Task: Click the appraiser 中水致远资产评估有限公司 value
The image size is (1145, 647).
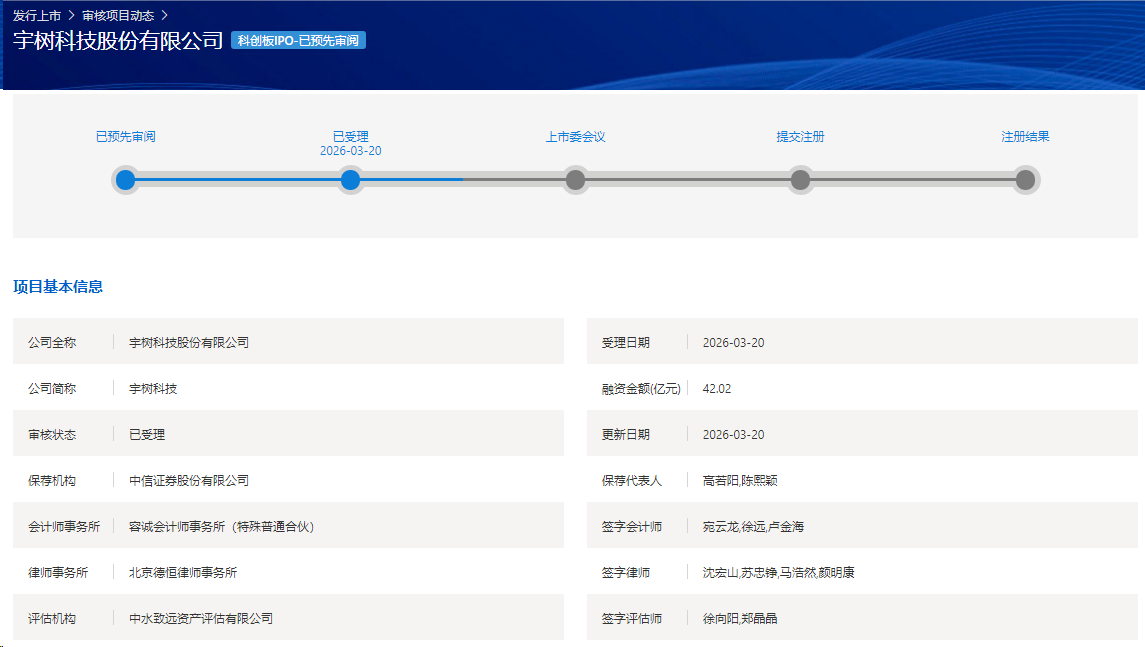Action: click(x=201, y=619)
